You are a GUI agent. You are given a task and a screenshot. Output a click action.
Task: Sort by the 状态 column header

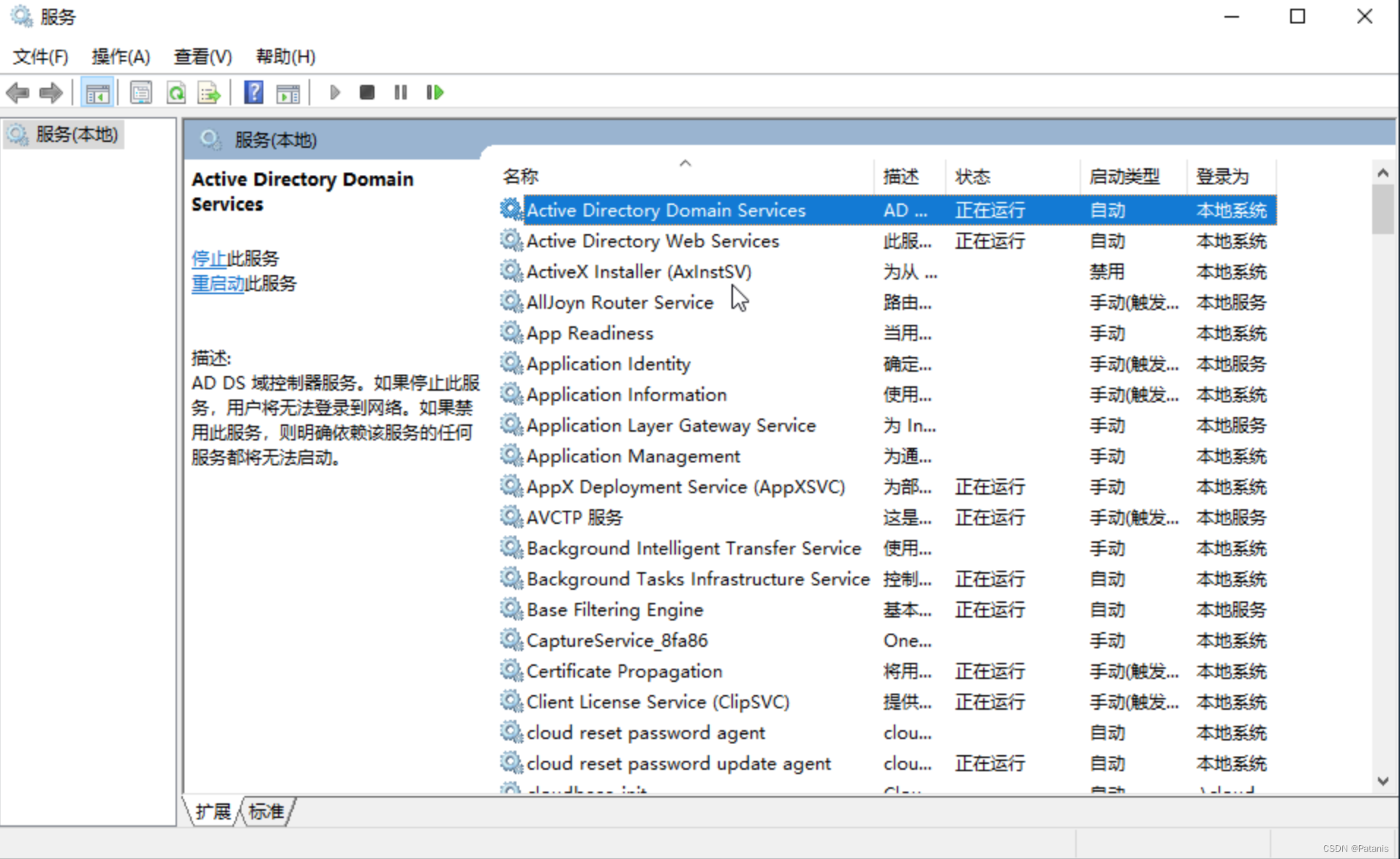(1013, 176)
